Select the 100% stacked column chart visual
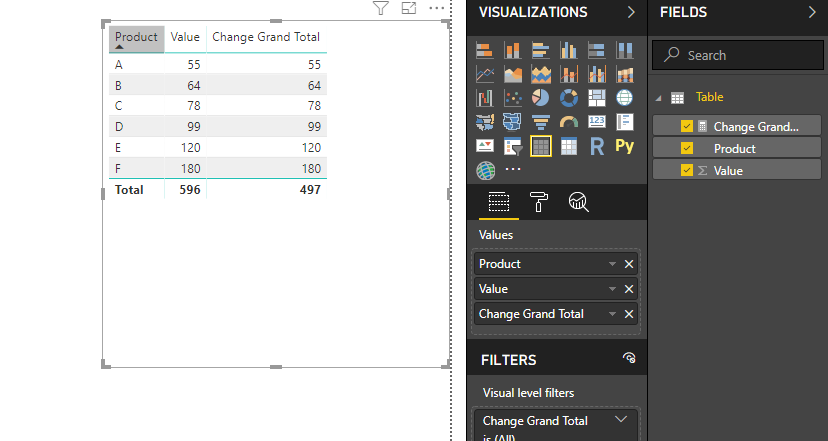The width and height of the screenshot is (828, 441). (625, 51)
